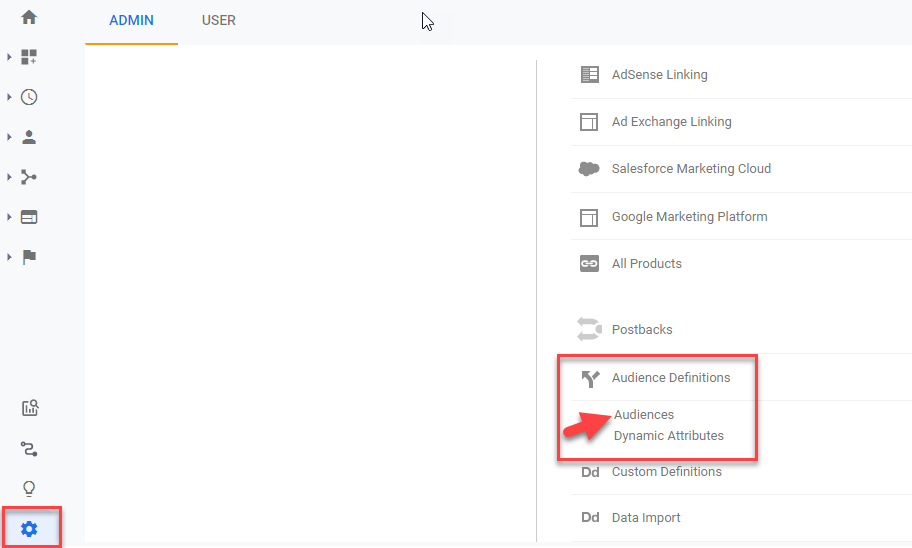
Task: Open Admin via the gear icon
Action: pyautogui.click(x=29, y=529)
